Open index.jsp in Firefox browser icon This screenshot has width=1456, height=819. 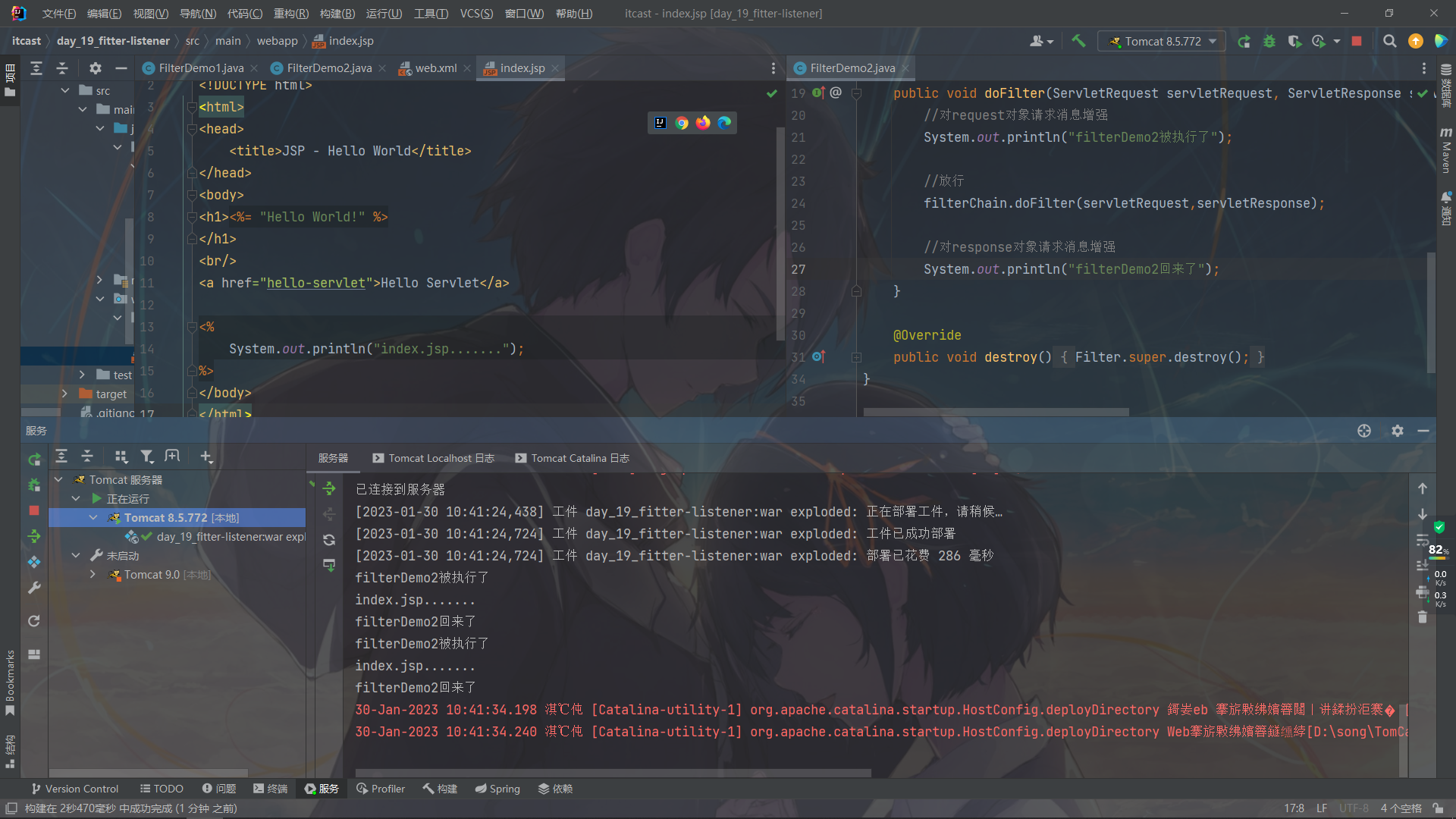(703, 123)
